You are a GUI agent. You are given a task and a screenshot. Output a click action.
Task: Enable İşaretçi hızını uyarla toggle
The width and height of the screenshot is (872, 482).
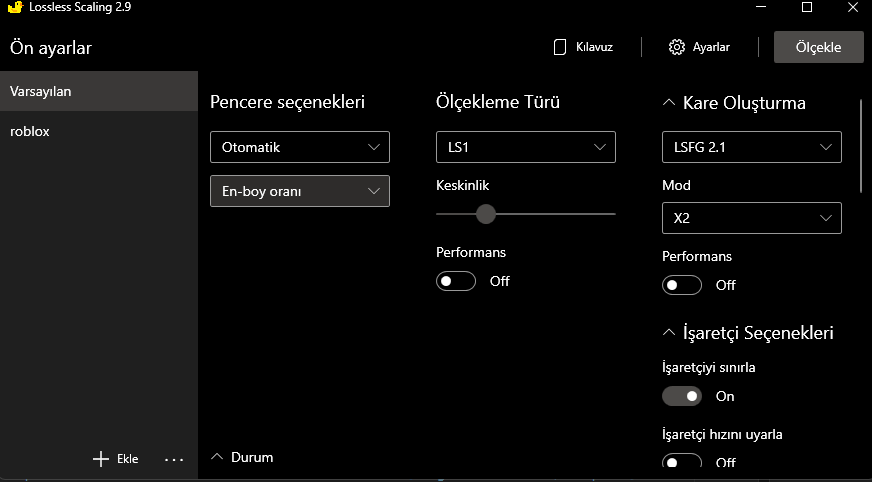682,462
